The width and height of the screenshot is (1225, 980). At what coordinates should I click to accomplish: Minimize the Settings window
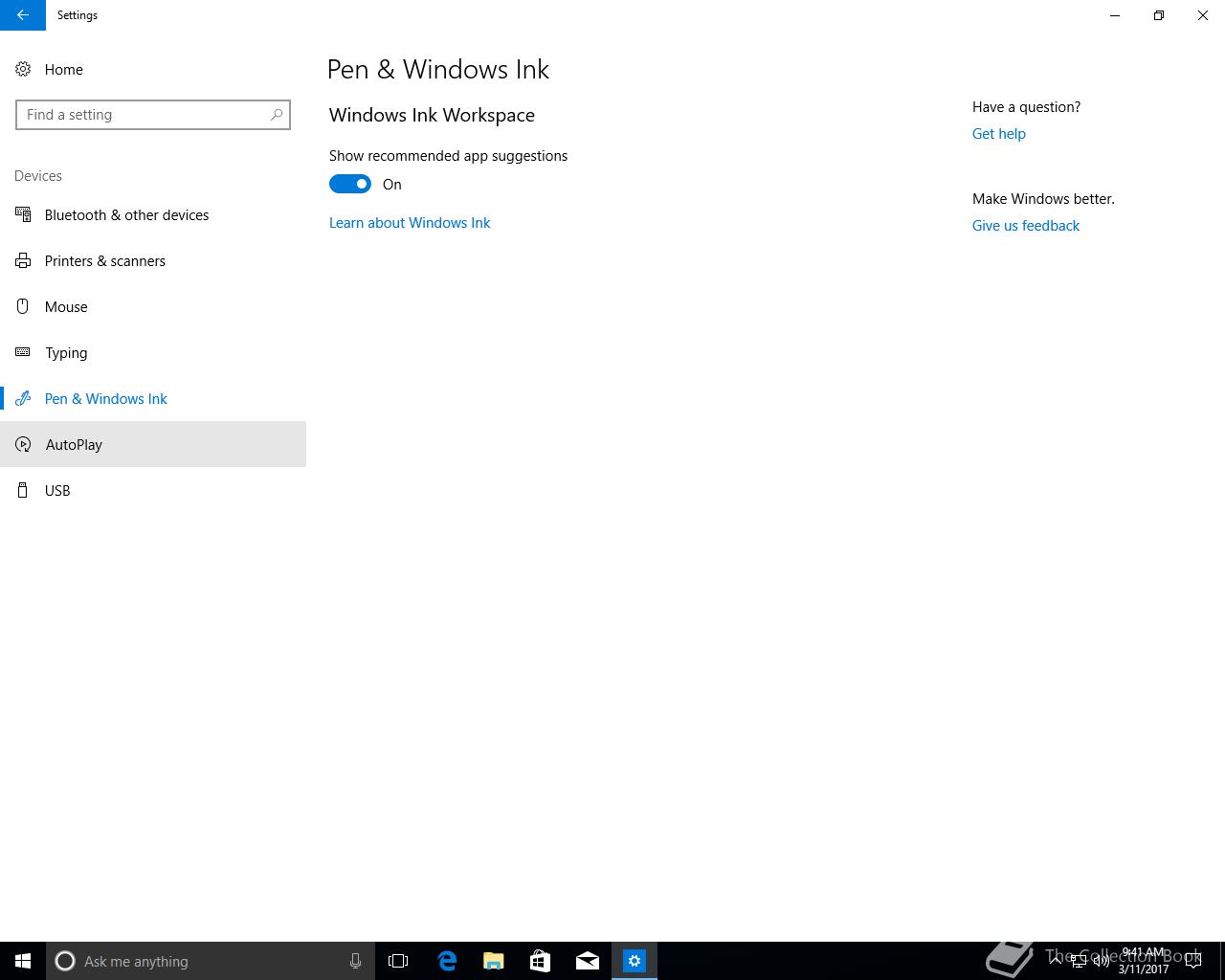click(x=1115, y=15)
